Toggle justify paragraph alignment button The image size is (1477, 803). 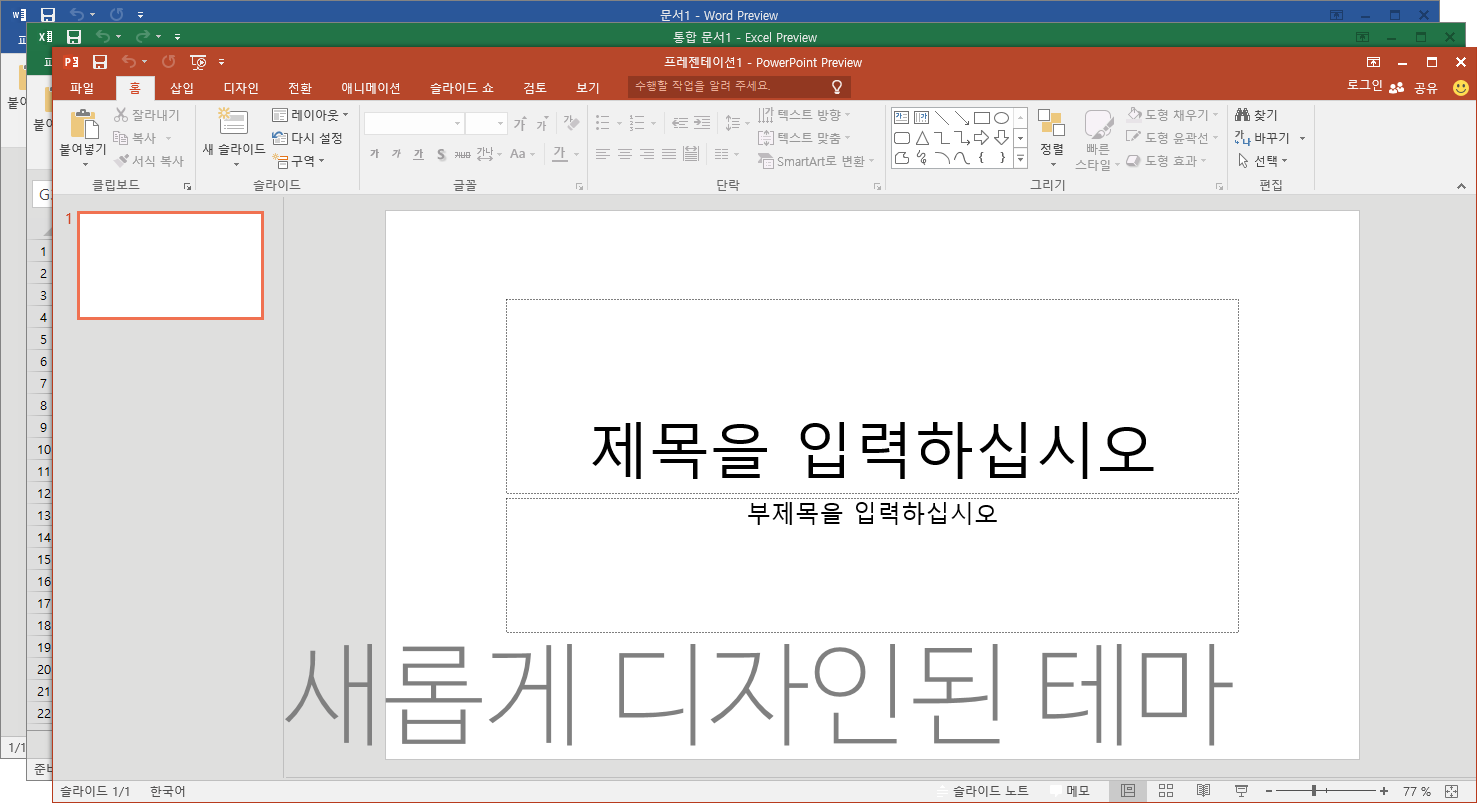click(x=669, y=154)
